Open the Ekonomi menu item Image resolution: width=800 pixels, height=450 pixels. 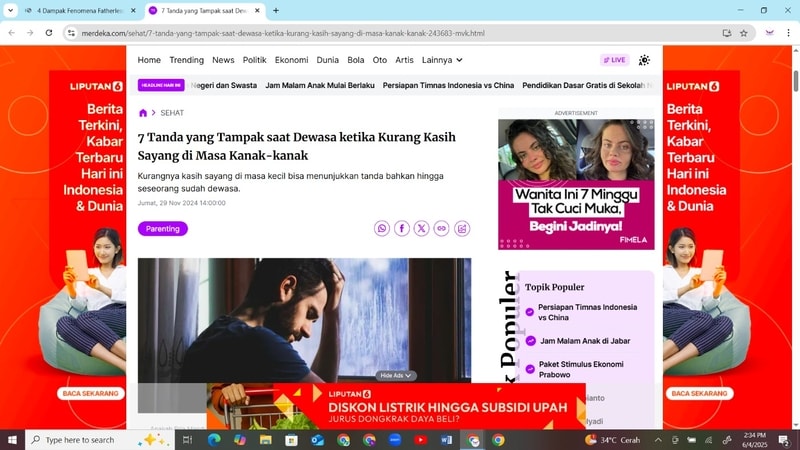pyautogui.click(x=291, y=60)
